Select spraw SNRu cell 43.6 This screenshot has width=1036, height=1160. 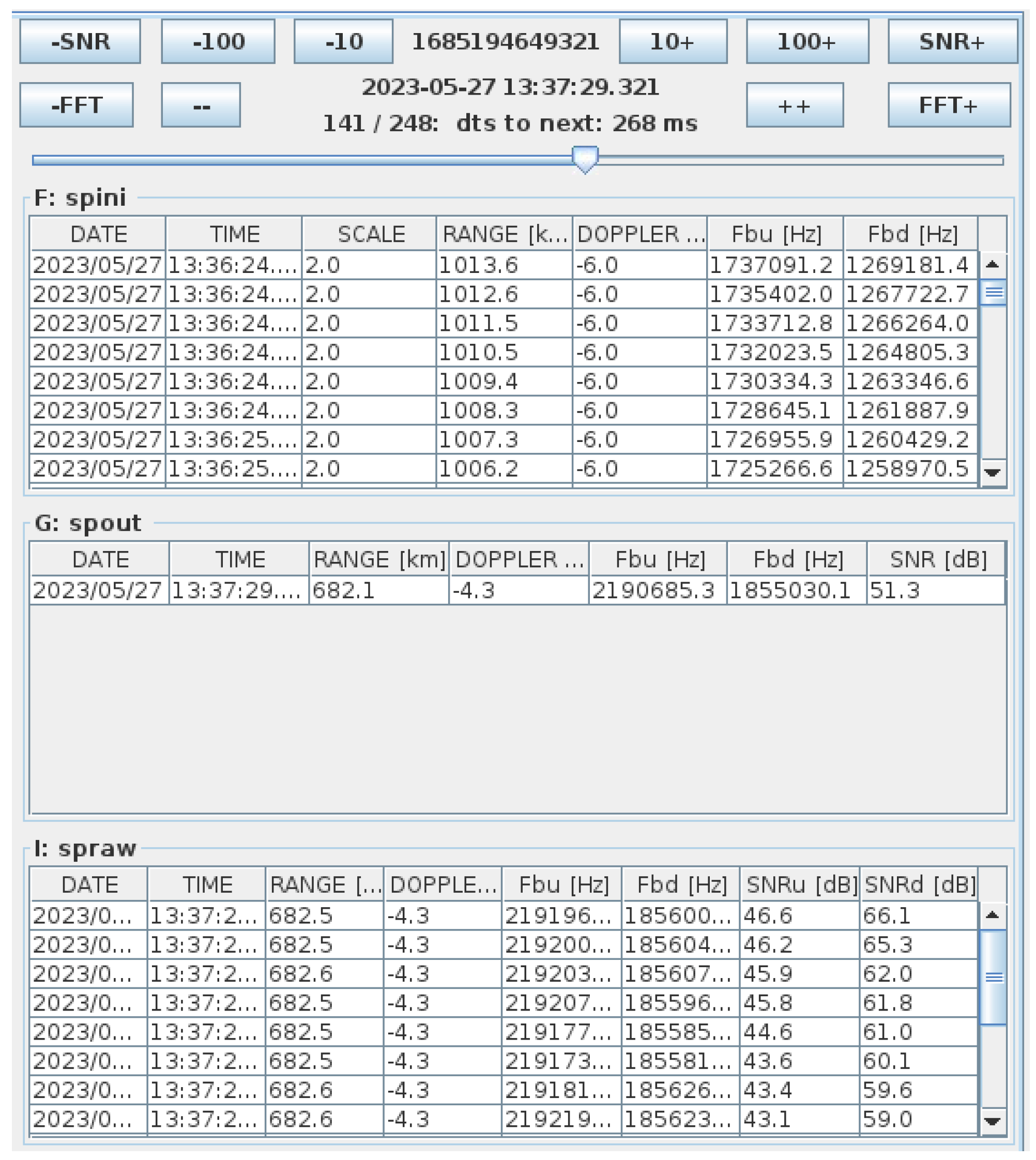(x=800, y=1061)
